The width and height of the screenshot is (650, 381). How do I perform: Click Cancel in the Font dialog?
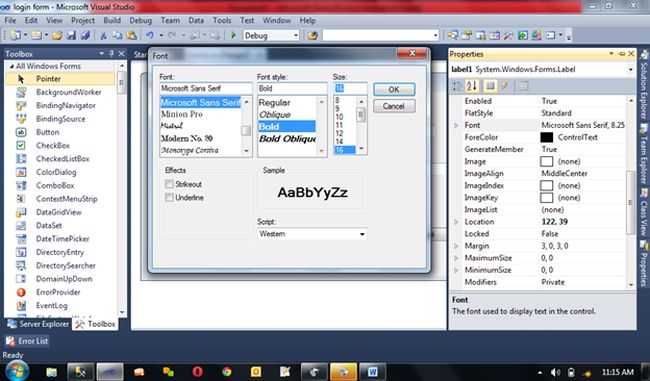point(394,106)
